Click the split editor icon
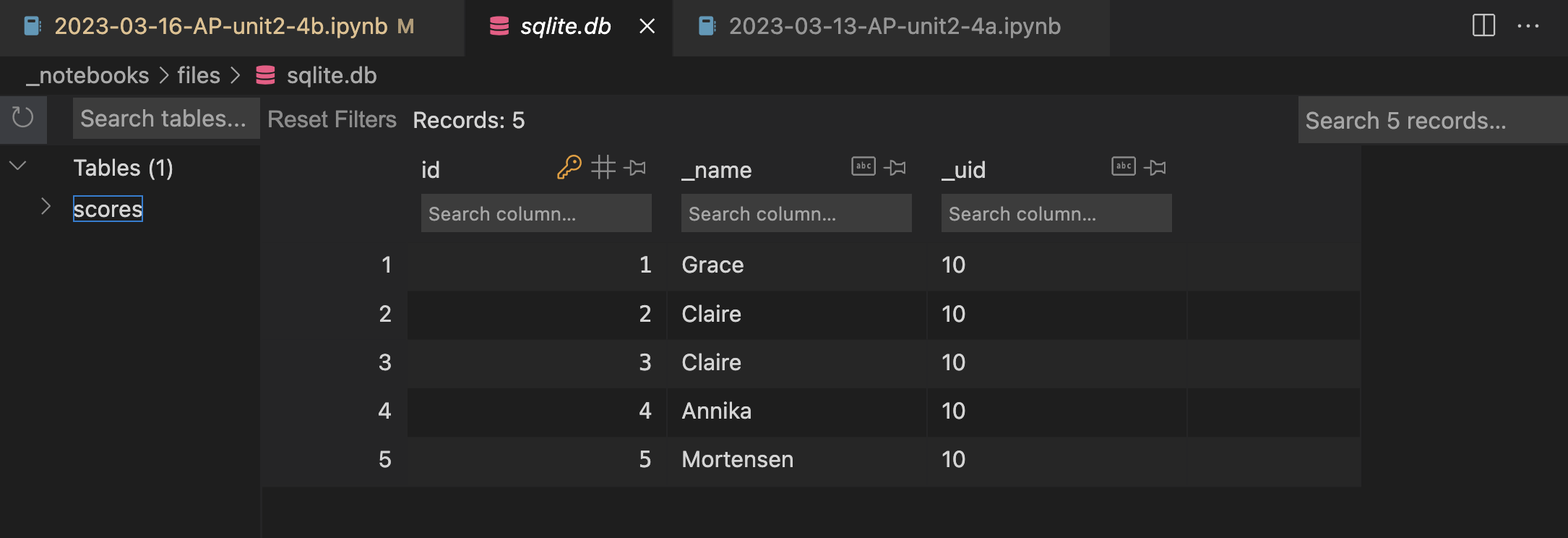1568x538 pixels. [x=1483, y=26]
